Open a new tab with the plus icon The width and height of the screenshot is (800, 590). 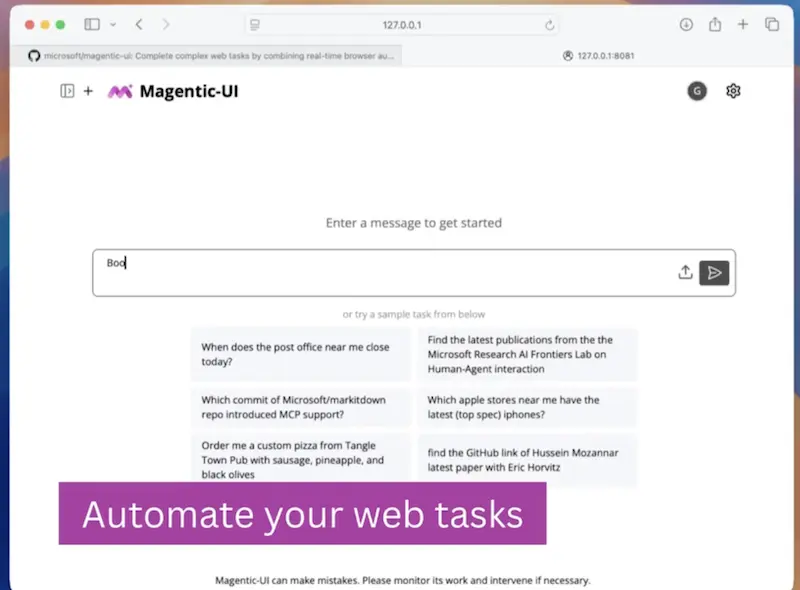(743, 24)
